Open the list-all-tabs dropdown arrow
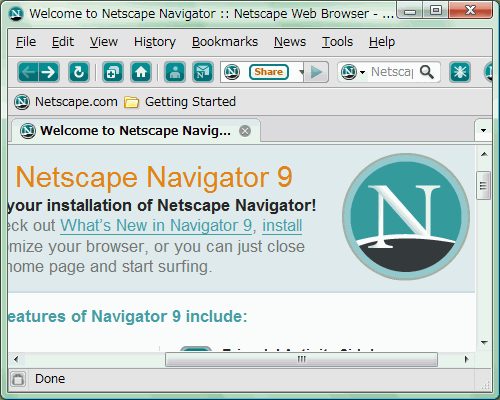 (x=483, y=130)
